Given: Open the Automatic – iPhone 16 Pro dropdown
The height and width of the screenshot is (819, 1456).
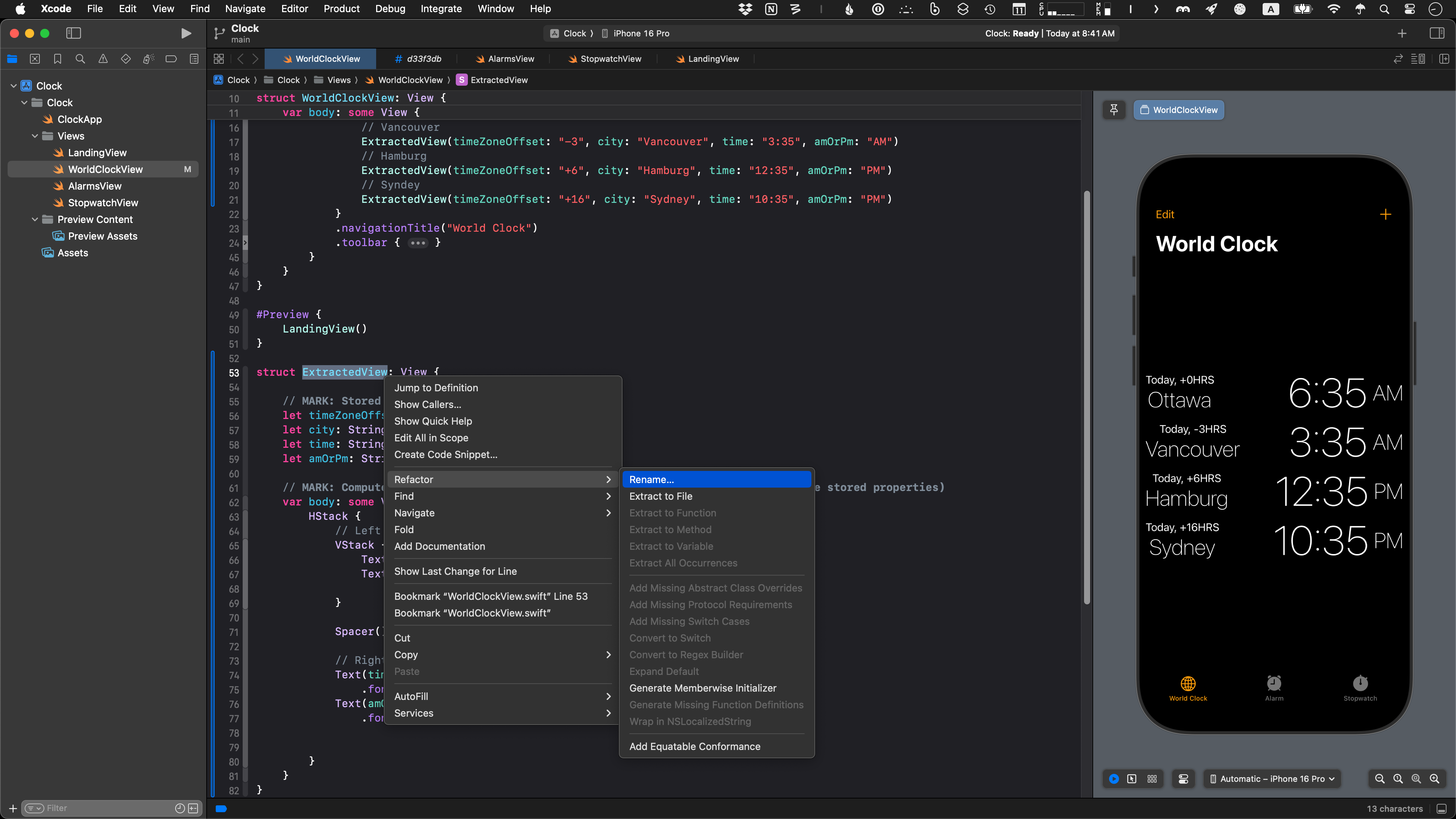Looking at the screenshot, I should [1272, 779].
